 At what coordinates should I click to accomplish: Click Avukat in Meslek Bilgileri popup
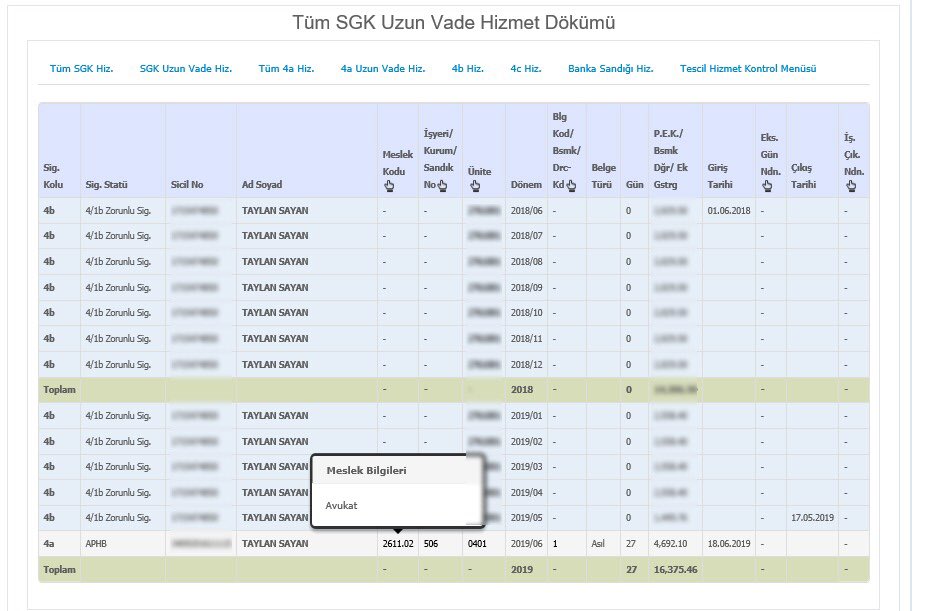(x=341, y=506)
